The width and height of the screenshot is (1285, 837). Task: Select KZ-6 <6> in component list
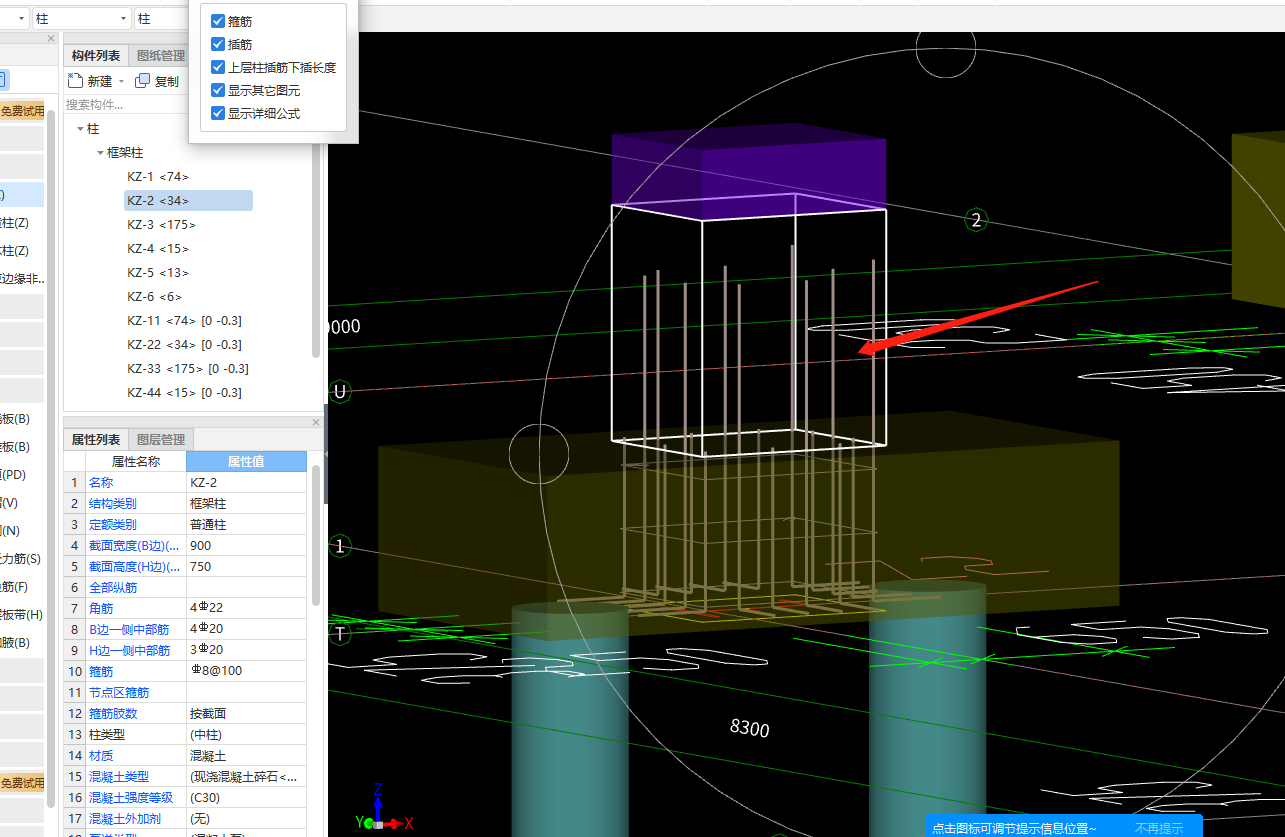coord(155,297)
